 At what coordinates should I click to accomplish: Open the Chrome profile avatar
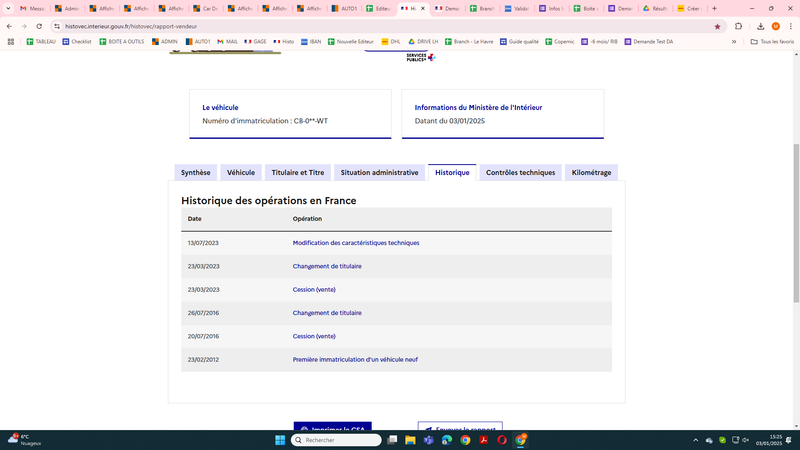(776, 26)
